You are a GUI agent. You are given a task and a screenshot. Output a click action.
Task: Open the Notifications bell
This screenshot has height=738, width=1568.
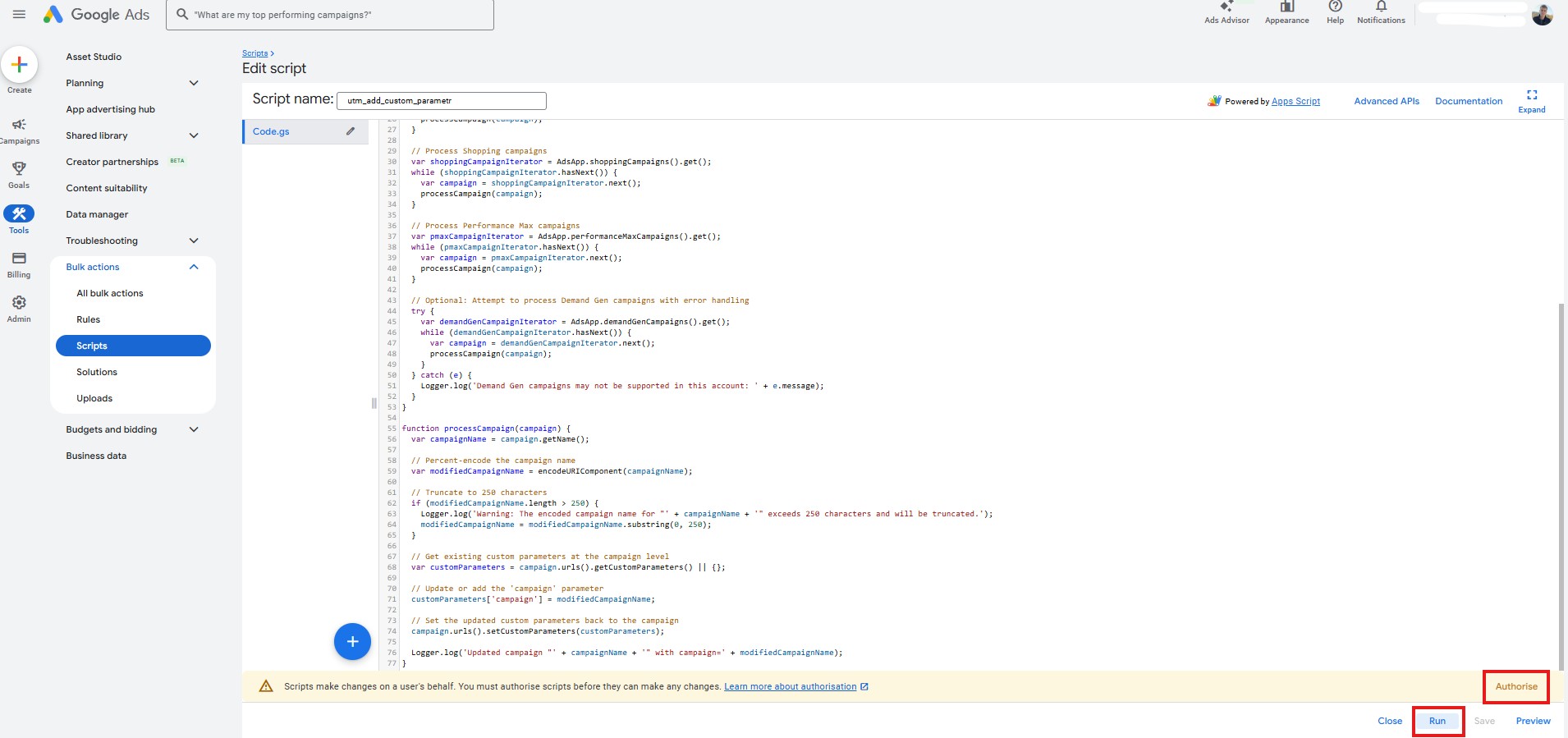(1381, 8)
